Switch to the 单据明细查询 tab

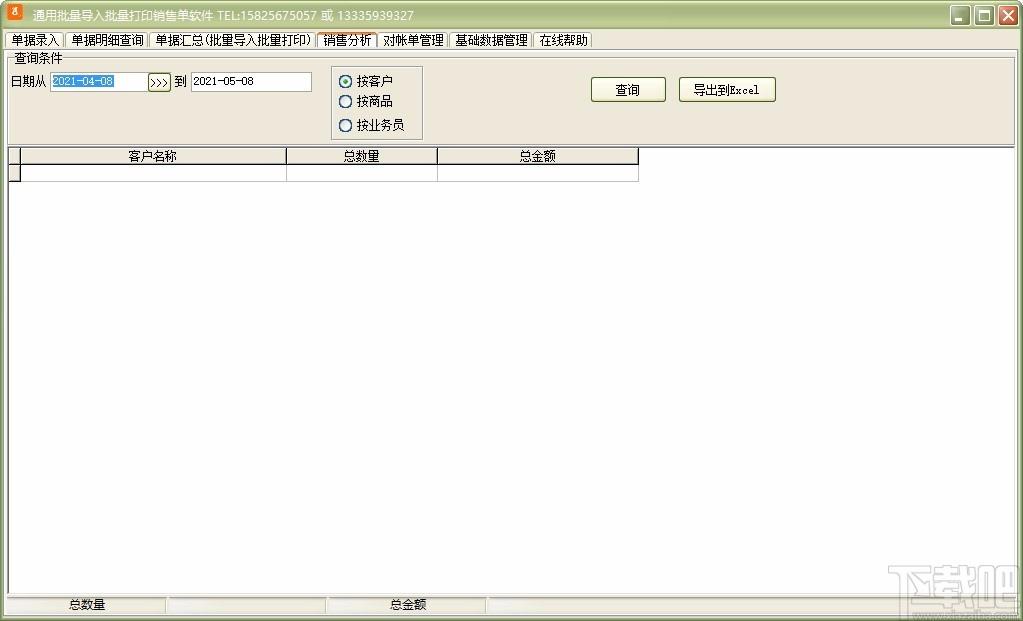click(x=107, y=40)
